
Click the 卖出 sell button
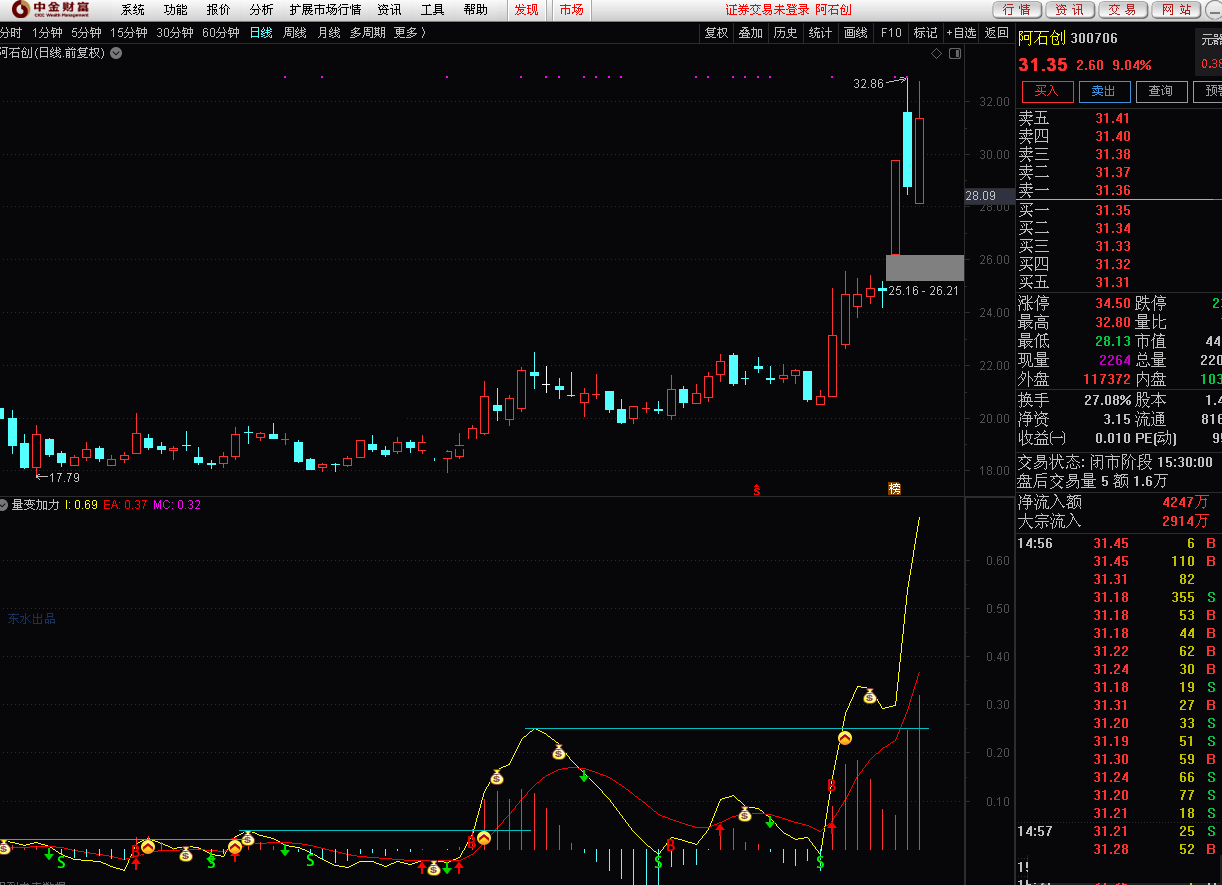[1104, 91]
